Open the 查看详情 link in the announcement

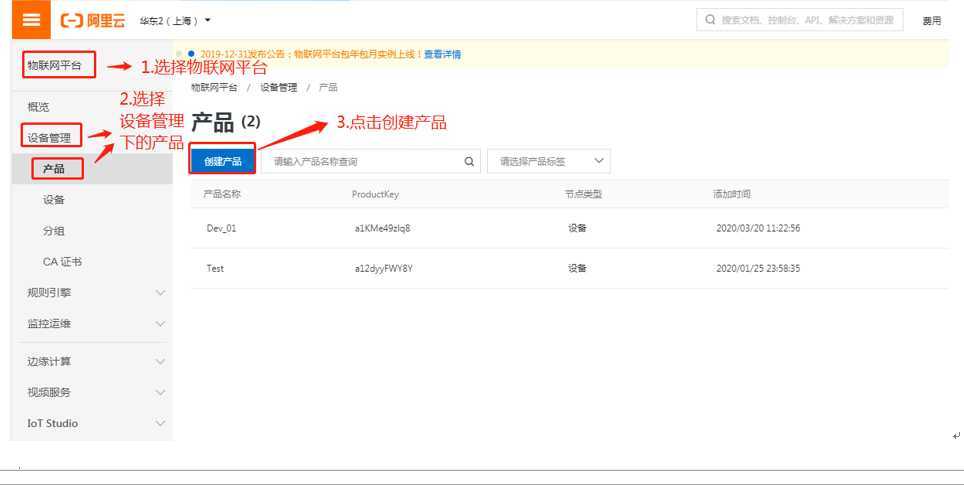443,54
